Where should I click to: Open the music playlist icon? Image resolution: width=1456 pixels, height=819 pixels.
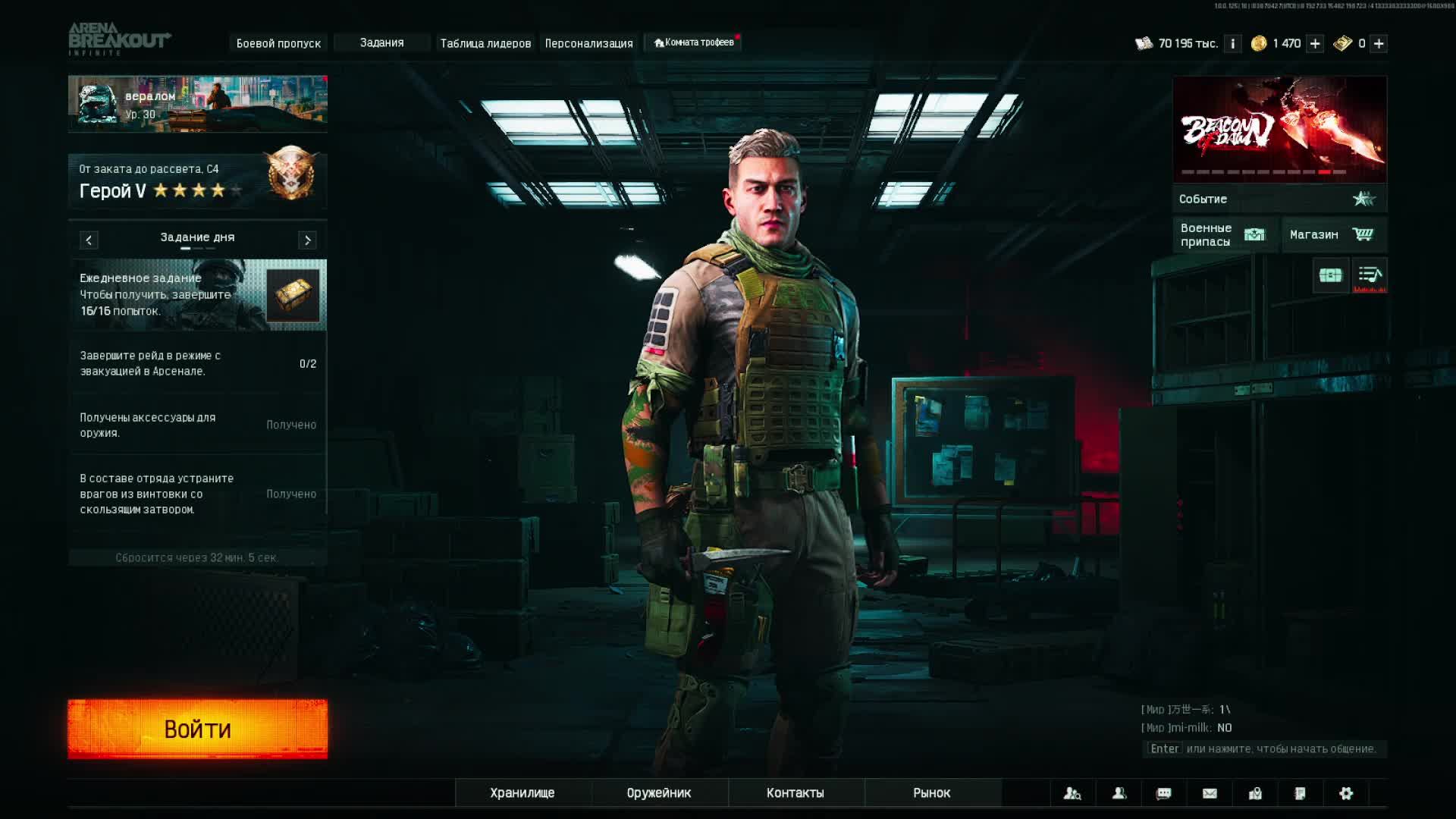(x=1370, y=275)
